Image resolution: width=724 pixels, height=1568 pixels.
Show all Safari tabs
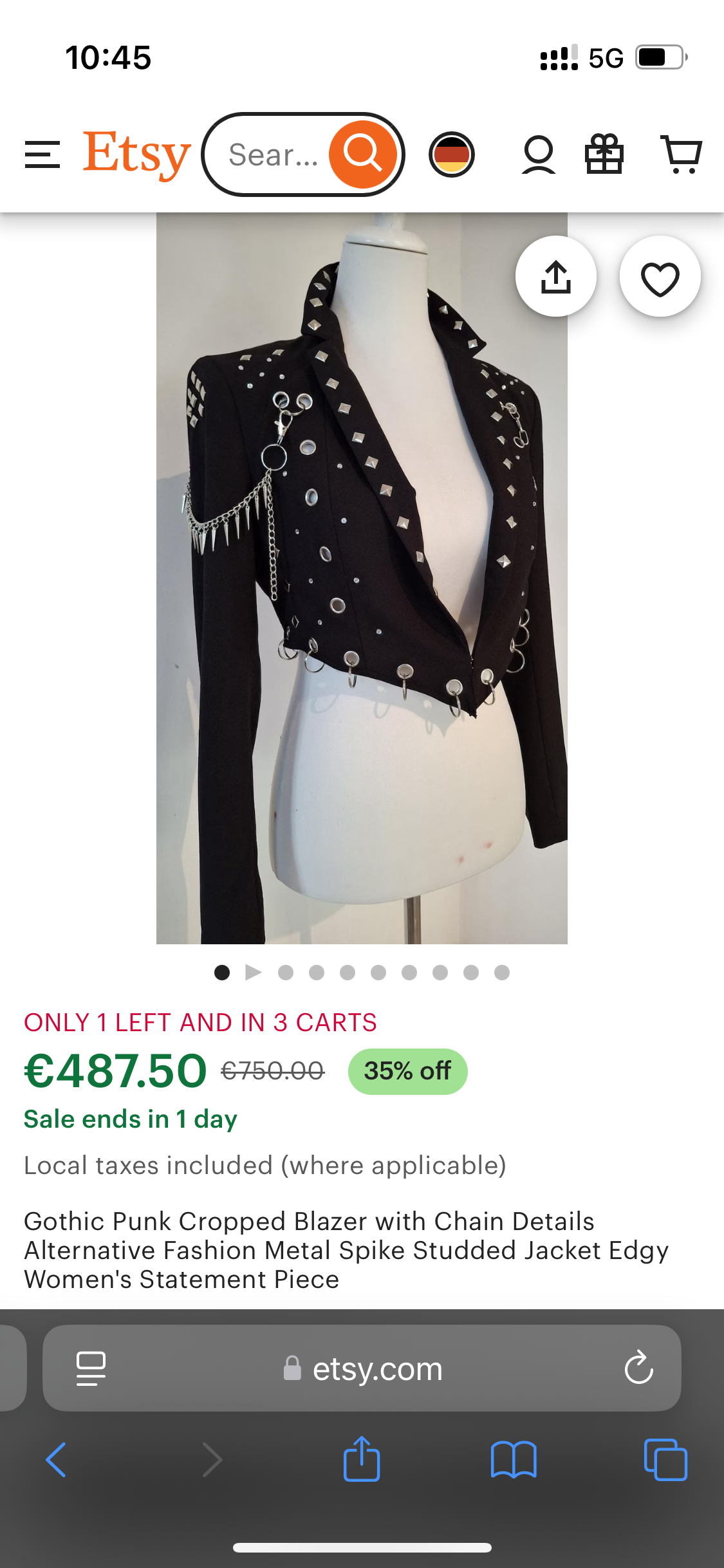point(665,1460)
